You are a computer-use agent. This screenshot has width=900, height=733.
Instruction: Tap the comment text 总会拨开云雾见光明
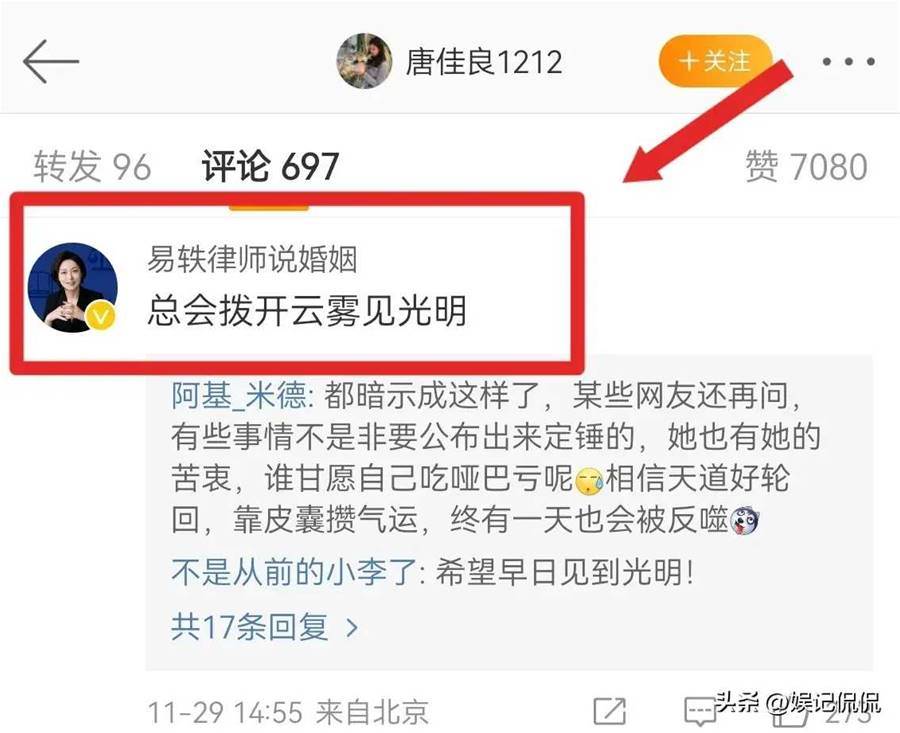coord(307,310)
